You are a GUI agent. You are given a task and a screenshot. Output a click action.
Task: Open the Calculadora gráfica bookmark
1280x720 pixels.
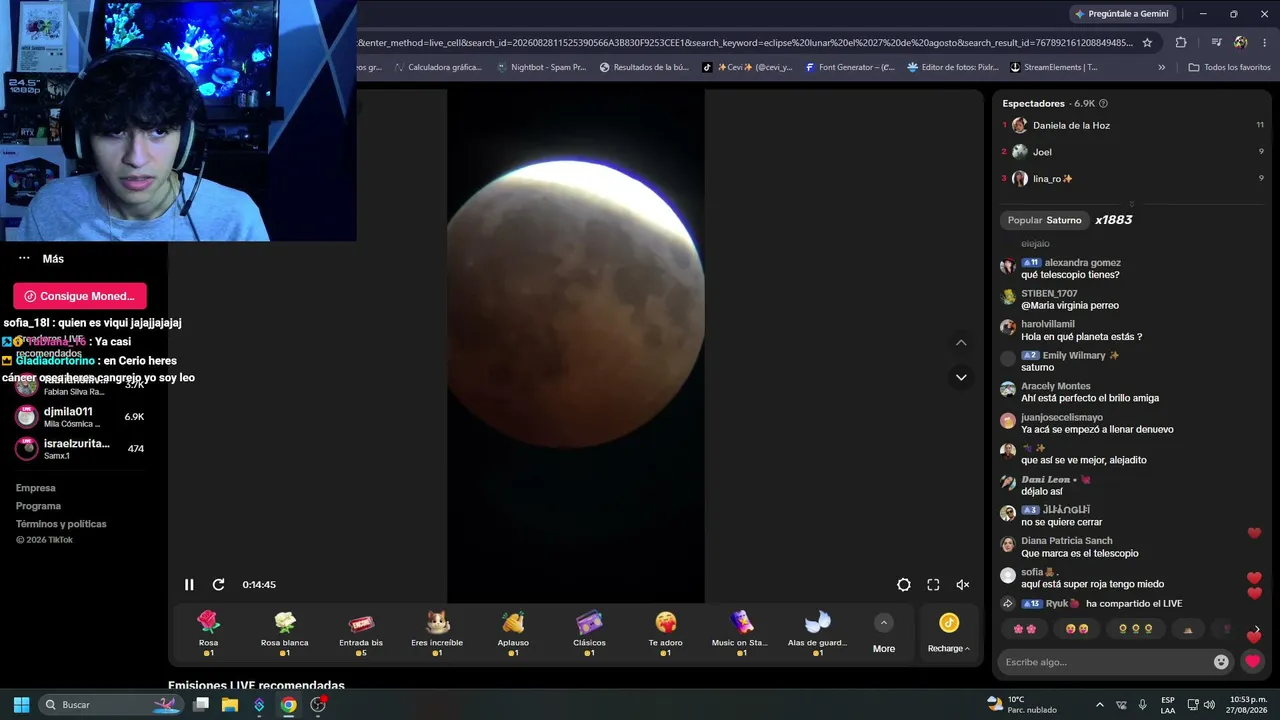pos(437,68)
